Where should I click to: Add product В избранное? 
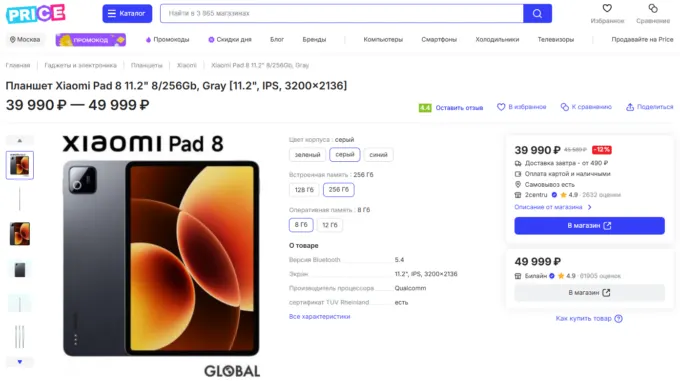pos(521,107)
